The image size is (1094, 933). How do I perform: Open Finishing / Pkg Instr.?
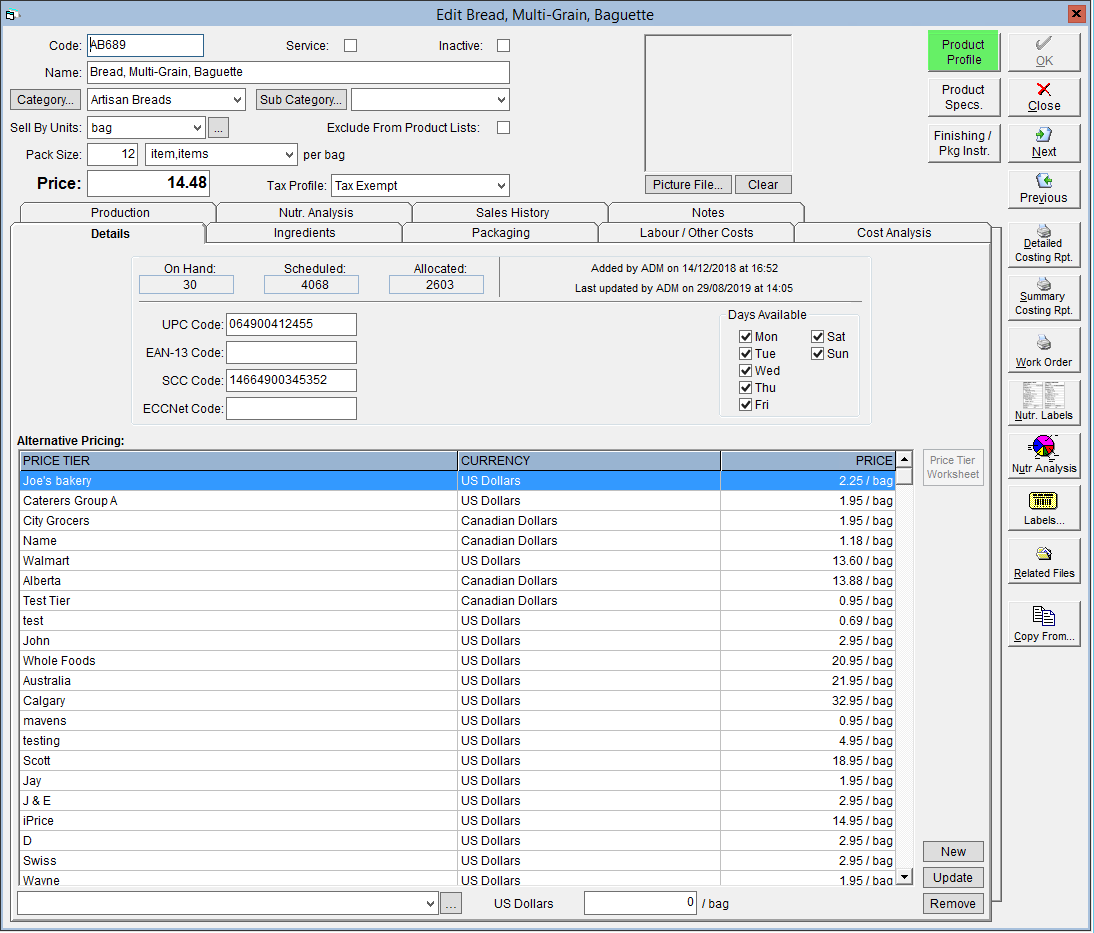[964, 143]
